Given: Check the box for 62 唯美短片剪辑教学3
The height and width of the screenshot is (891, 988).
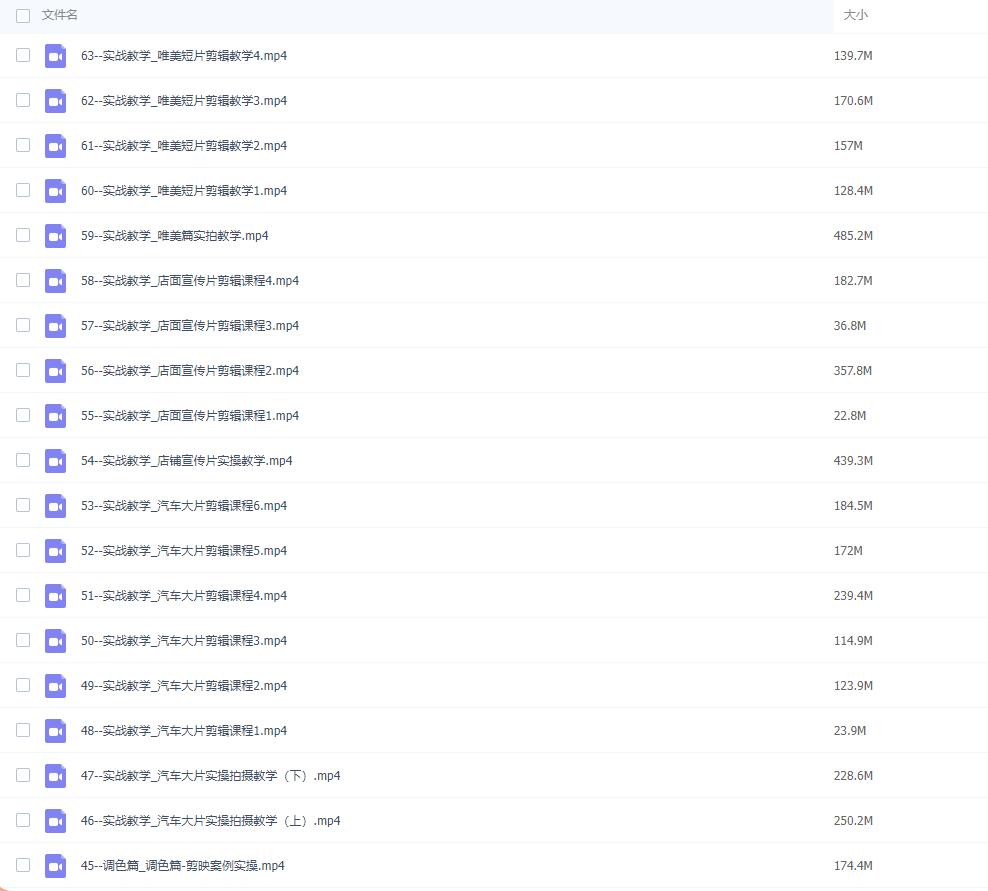Looking at the screenshot, I should point(23,101).
